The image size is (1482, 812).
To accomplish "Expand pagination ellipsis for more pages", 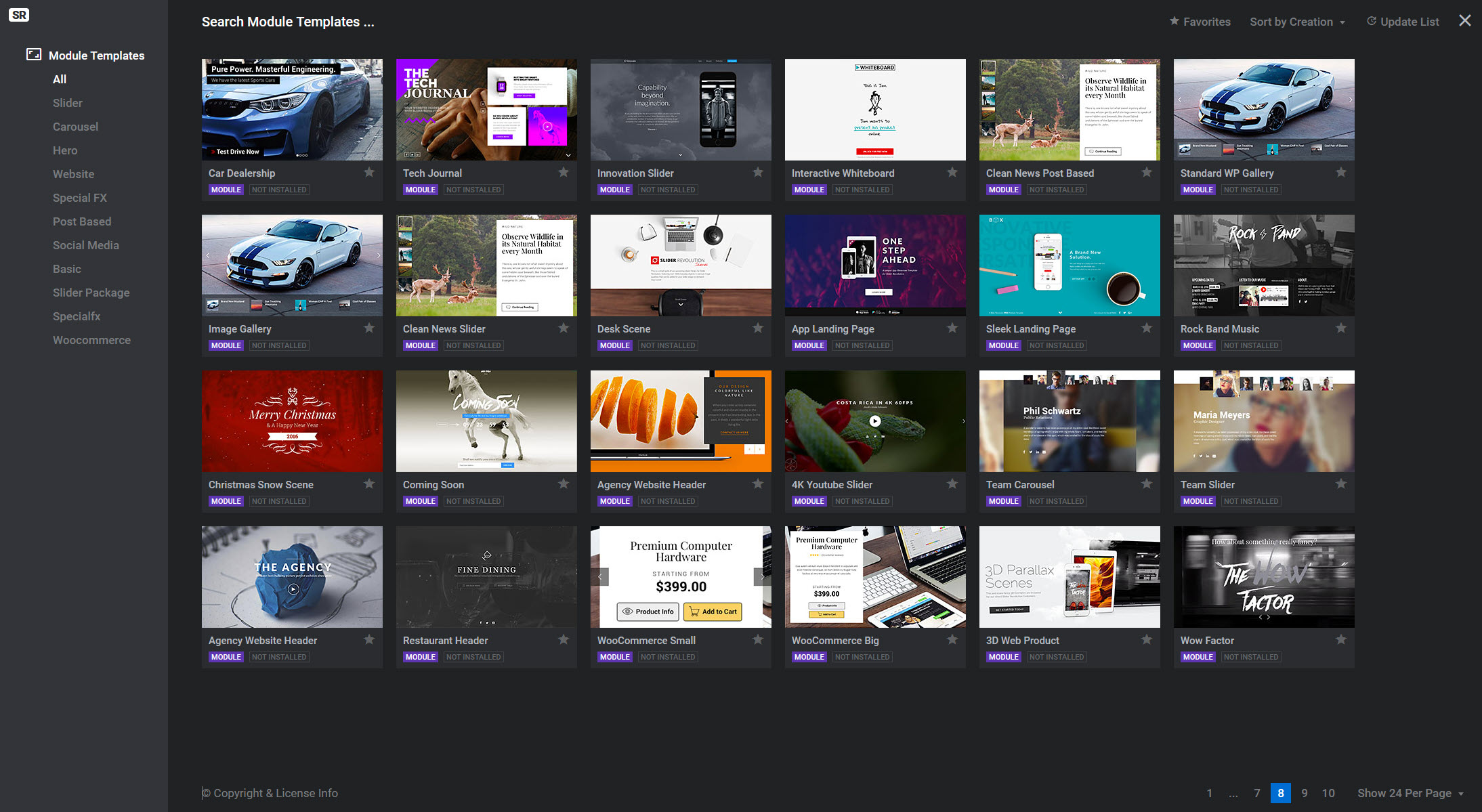I will coord(1233,793).
